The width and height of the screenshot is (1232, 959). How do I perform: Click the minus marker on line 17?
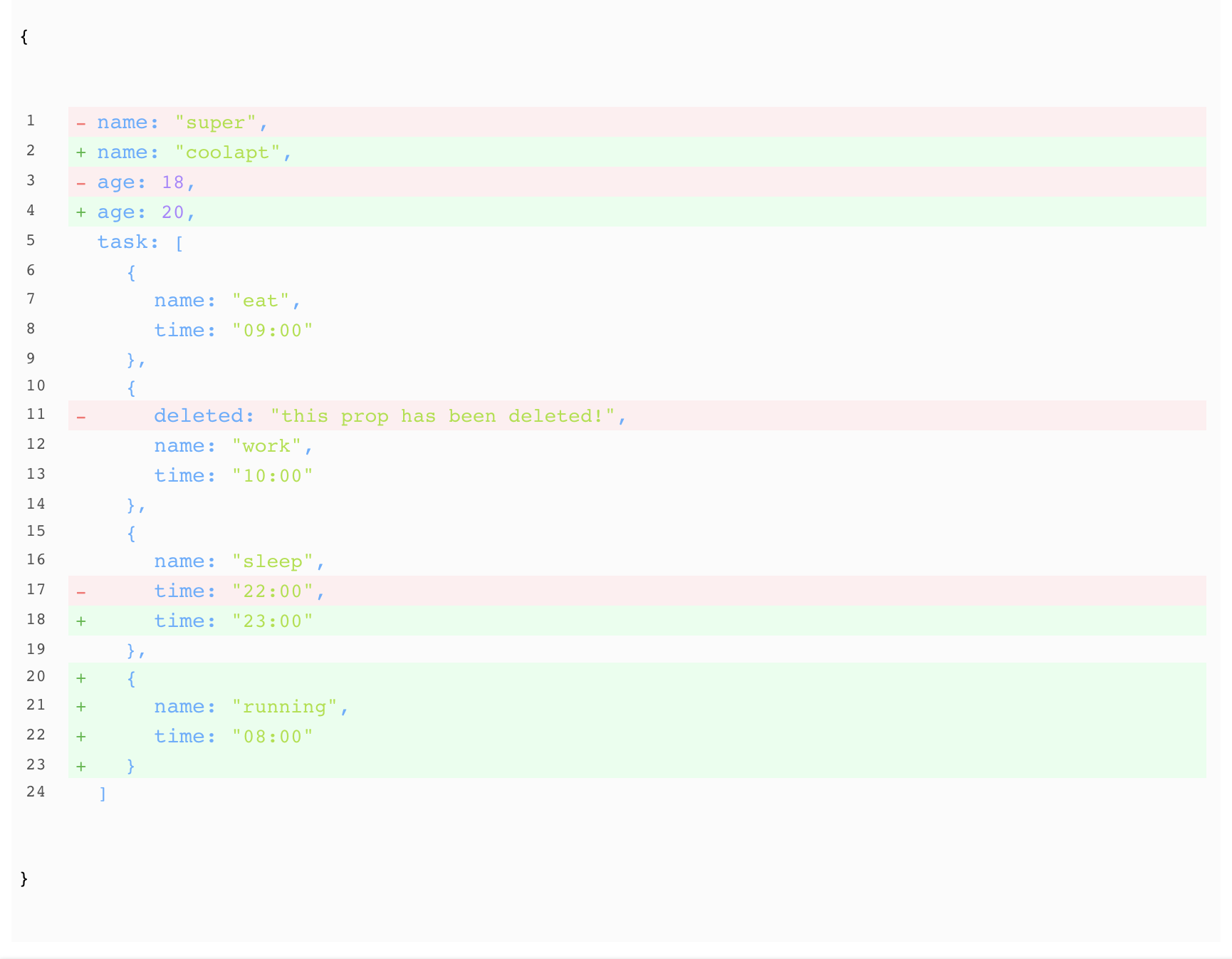coord(81,592)
